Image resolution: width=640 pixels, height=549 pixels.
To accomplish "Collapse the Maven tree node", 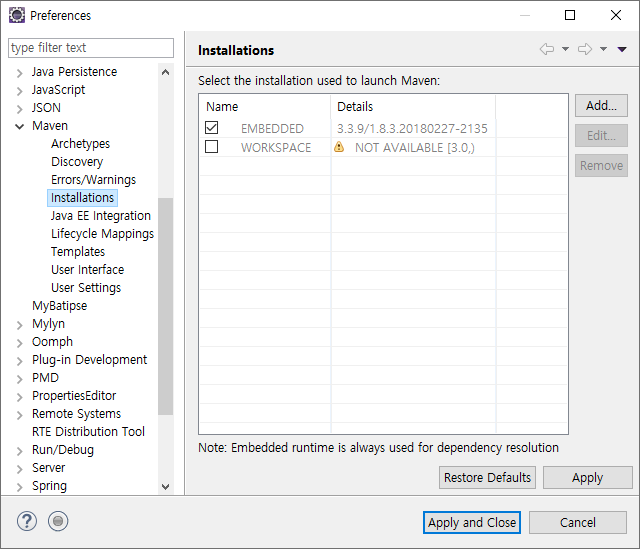I will tap(19, 127).
